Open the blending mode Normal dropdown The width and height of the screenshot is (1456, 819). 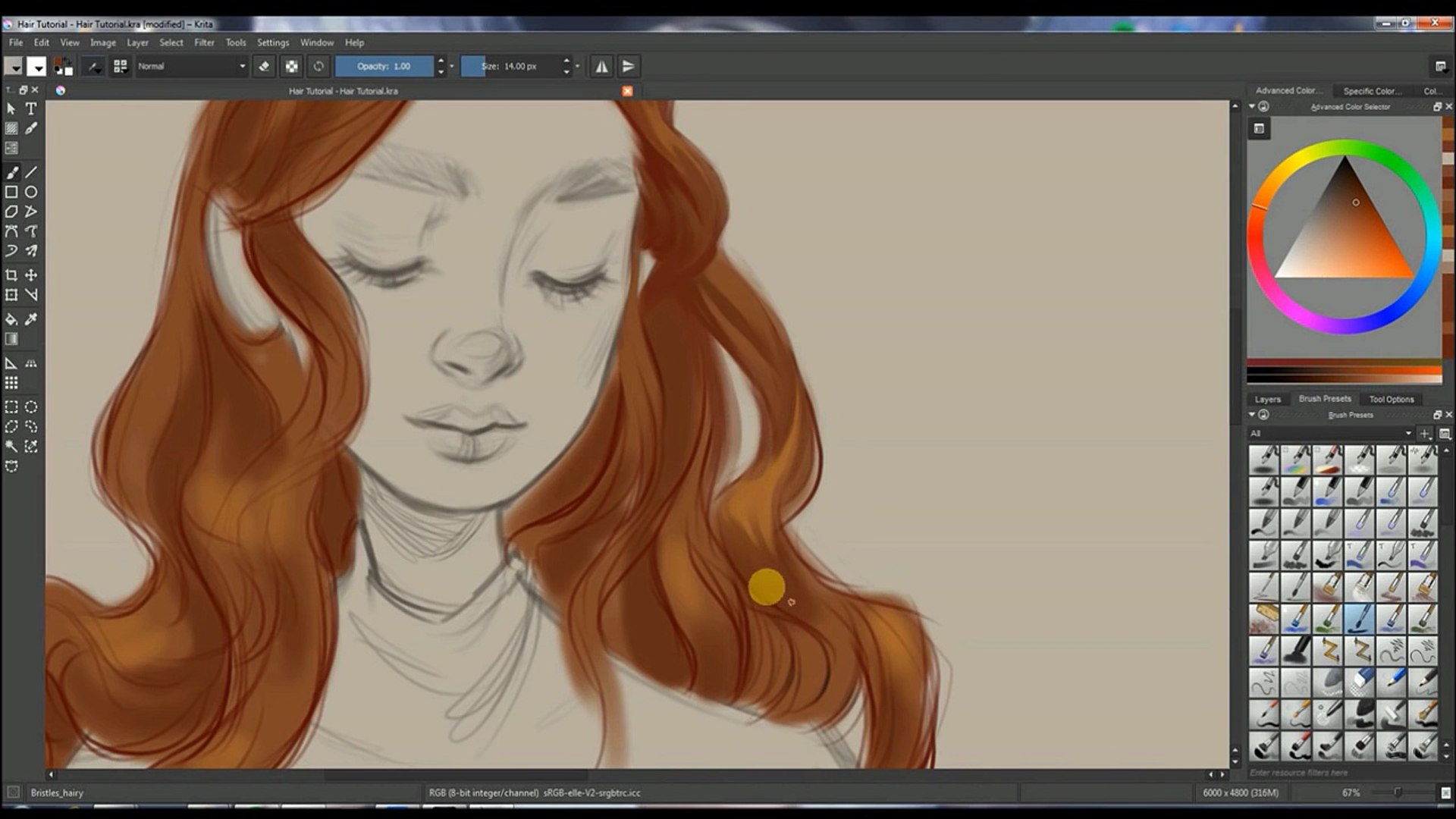point(191,67)
